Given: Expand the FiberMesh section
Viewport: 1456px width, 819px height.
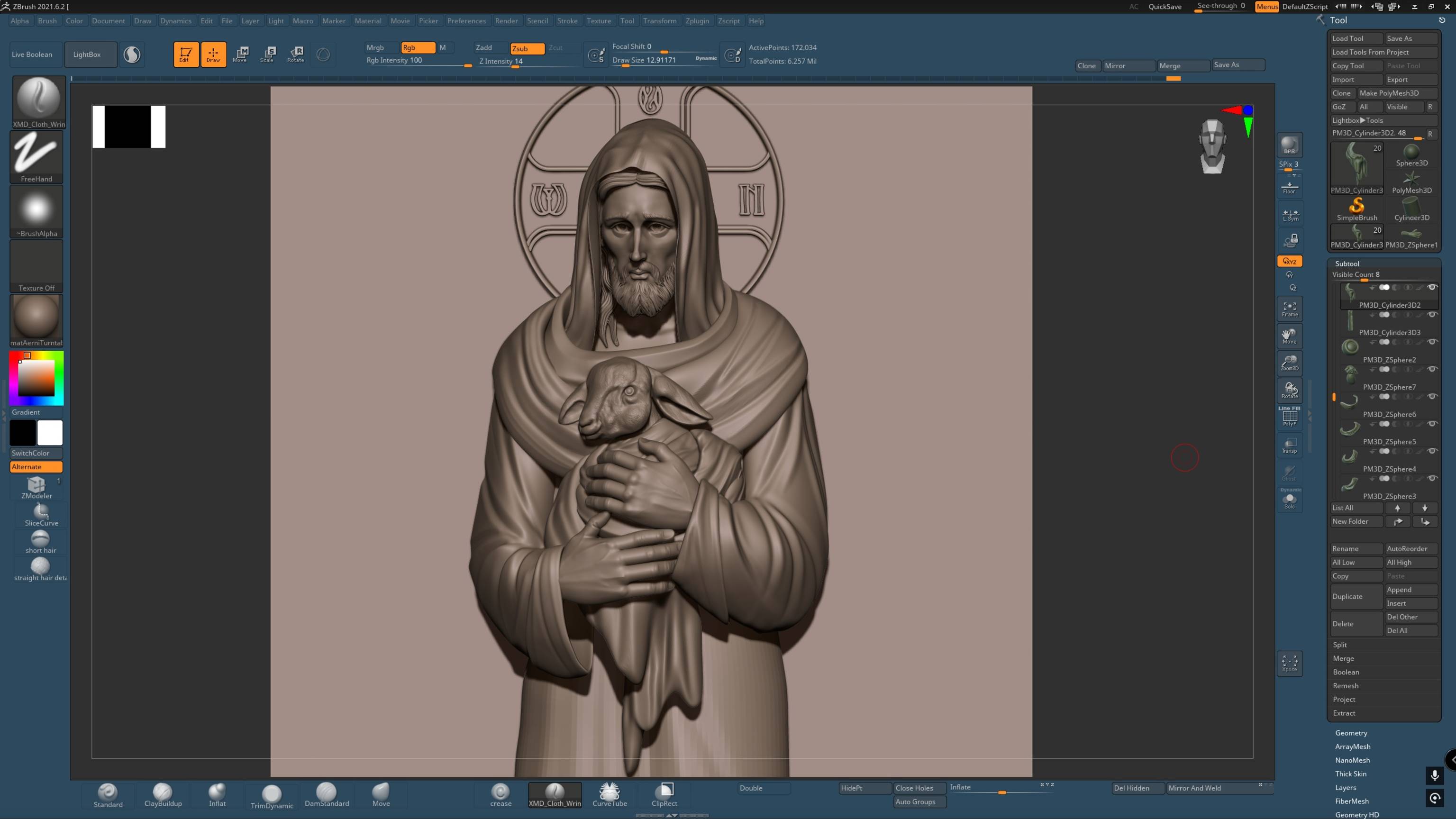Looking at the screenshot, I should click(1351, 801).
